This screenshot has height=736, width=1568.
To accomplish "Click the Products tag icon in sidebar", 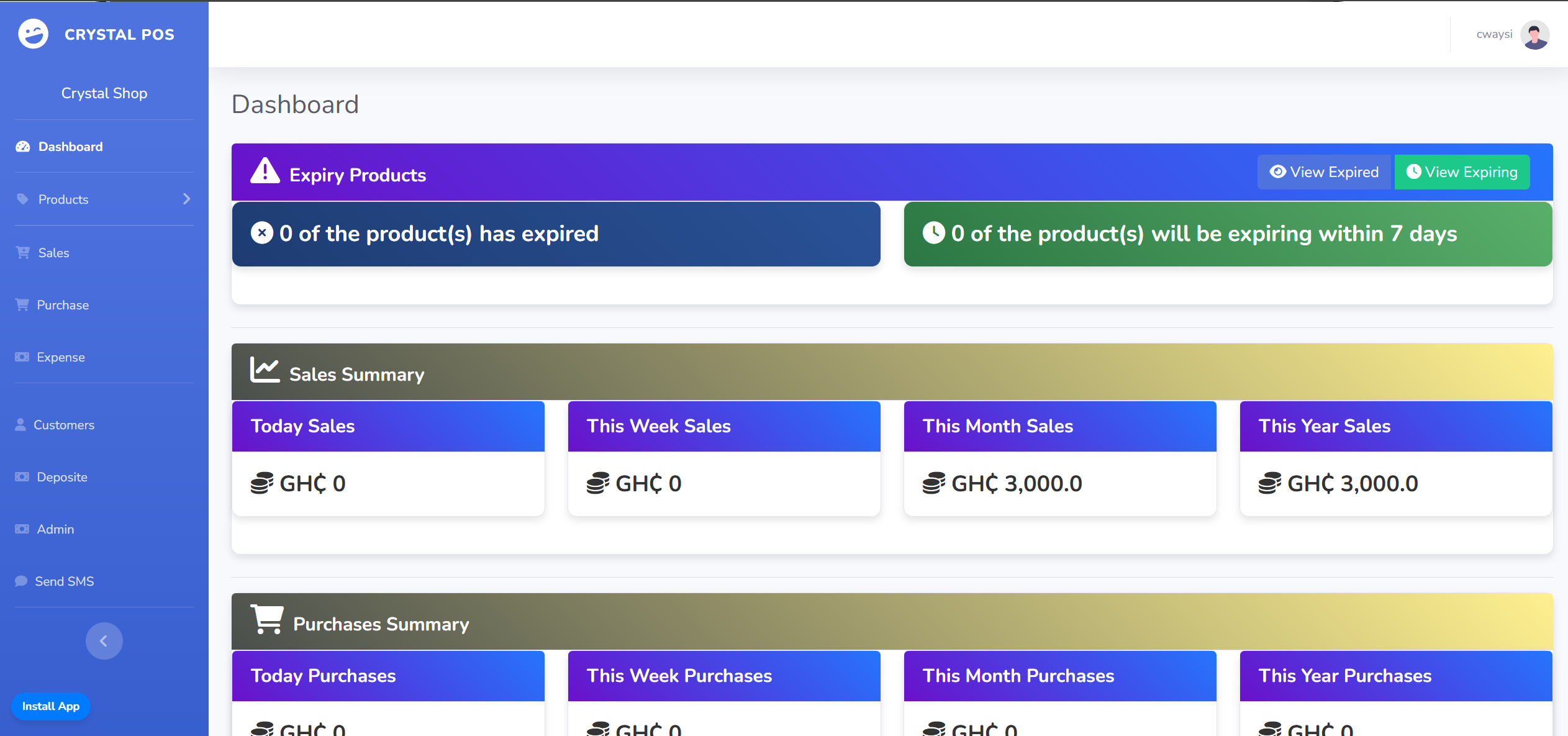I will (x=23, y=199).
